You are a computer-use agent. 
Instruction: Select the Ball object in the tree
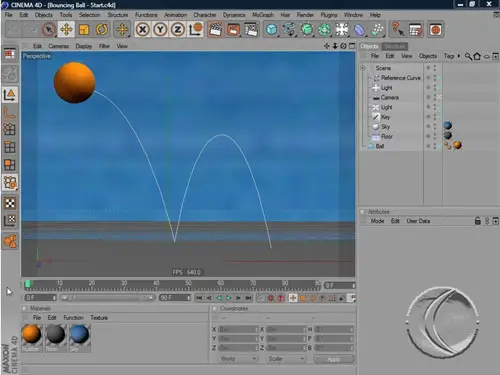pyautogui.click(x=380, y=146)
